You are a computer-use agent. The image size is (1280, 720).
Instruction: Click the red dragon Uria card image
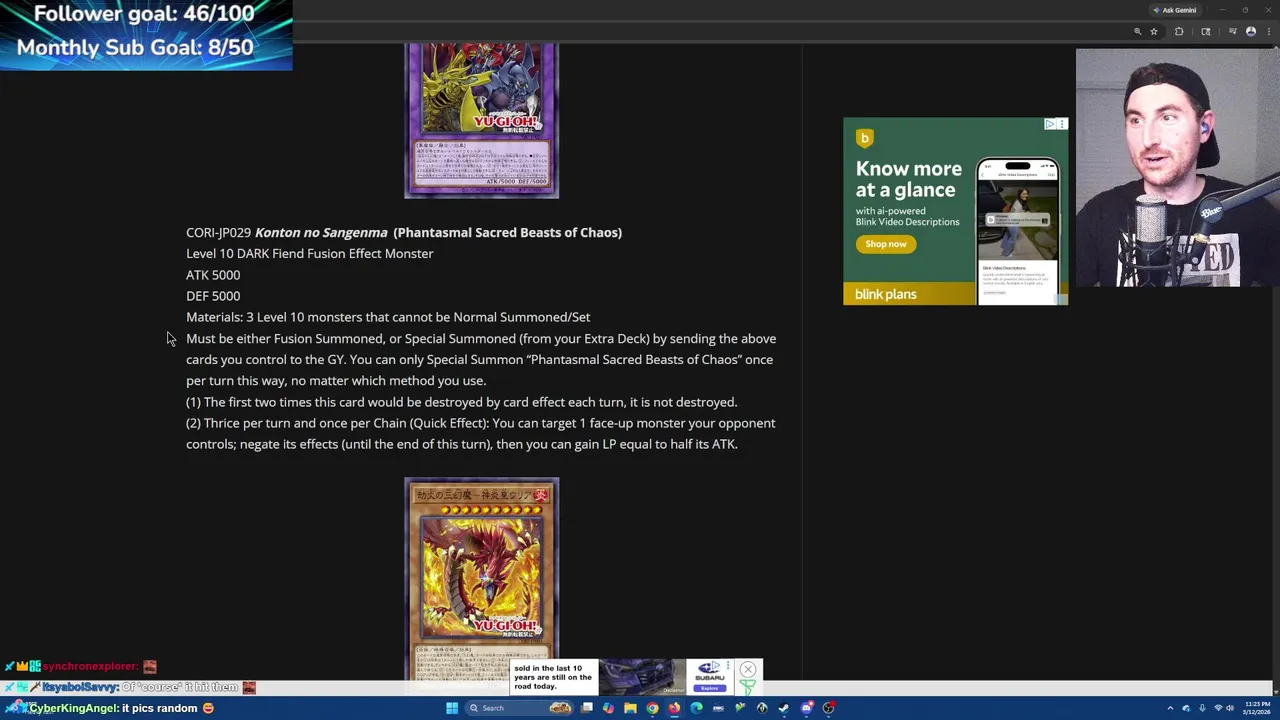point(481,580)
